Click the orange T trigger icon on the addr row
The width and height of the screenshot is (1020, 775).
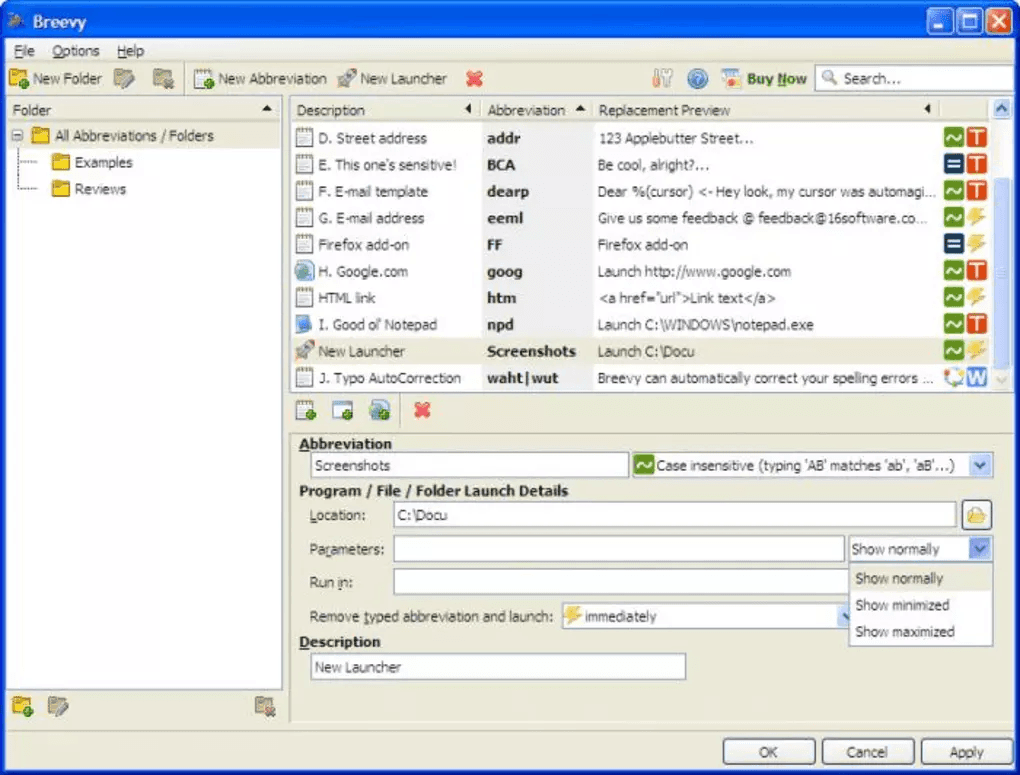pyautogui.click(x=976, y=138)
